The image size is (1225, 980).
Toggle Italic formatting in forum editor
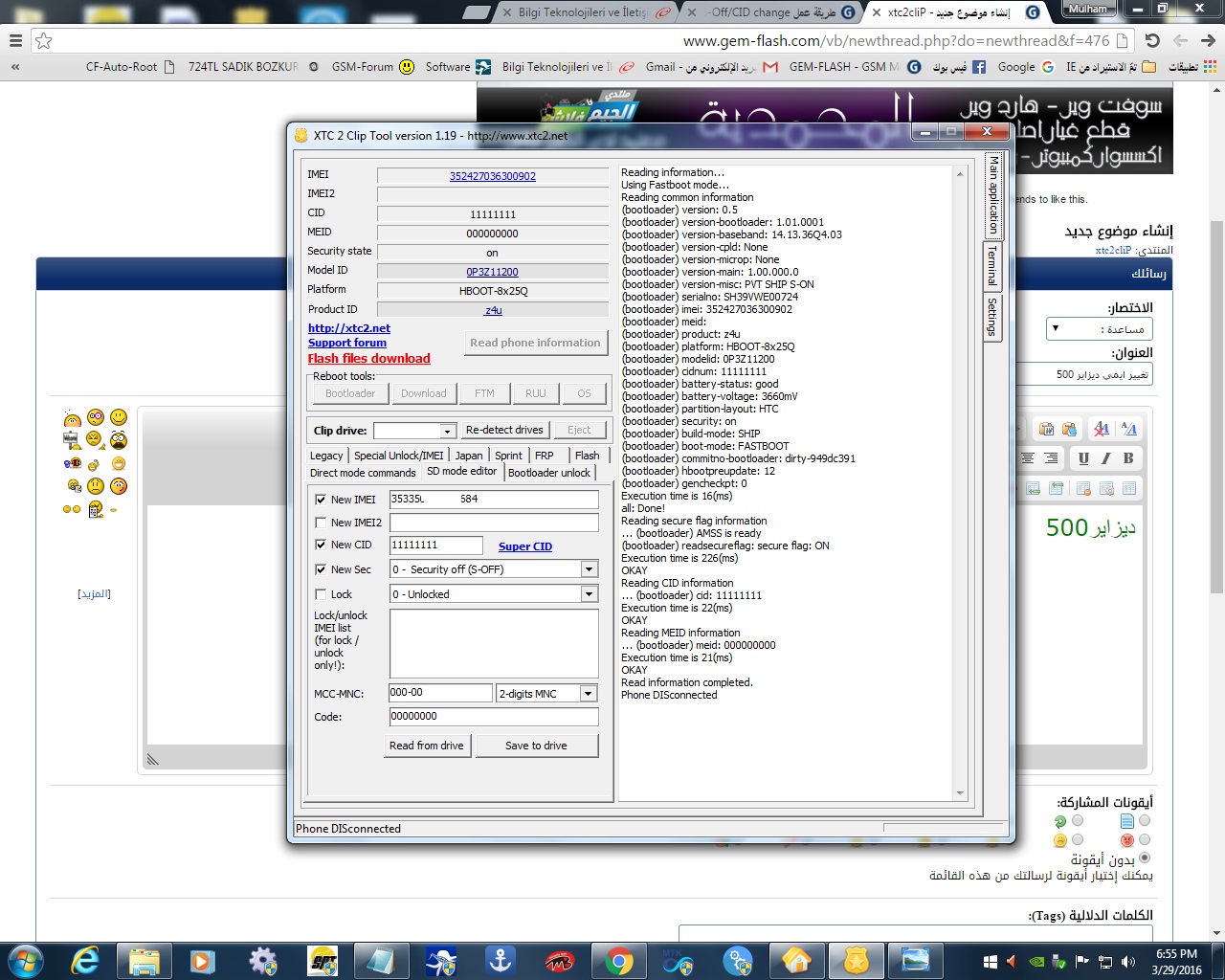1105,458
